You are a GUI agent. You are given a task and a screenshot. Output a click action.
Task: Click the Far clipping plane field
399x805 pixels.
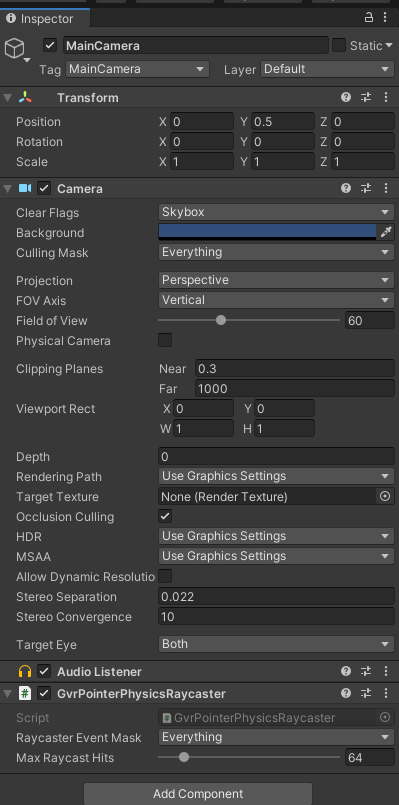[x=294, y=389]
